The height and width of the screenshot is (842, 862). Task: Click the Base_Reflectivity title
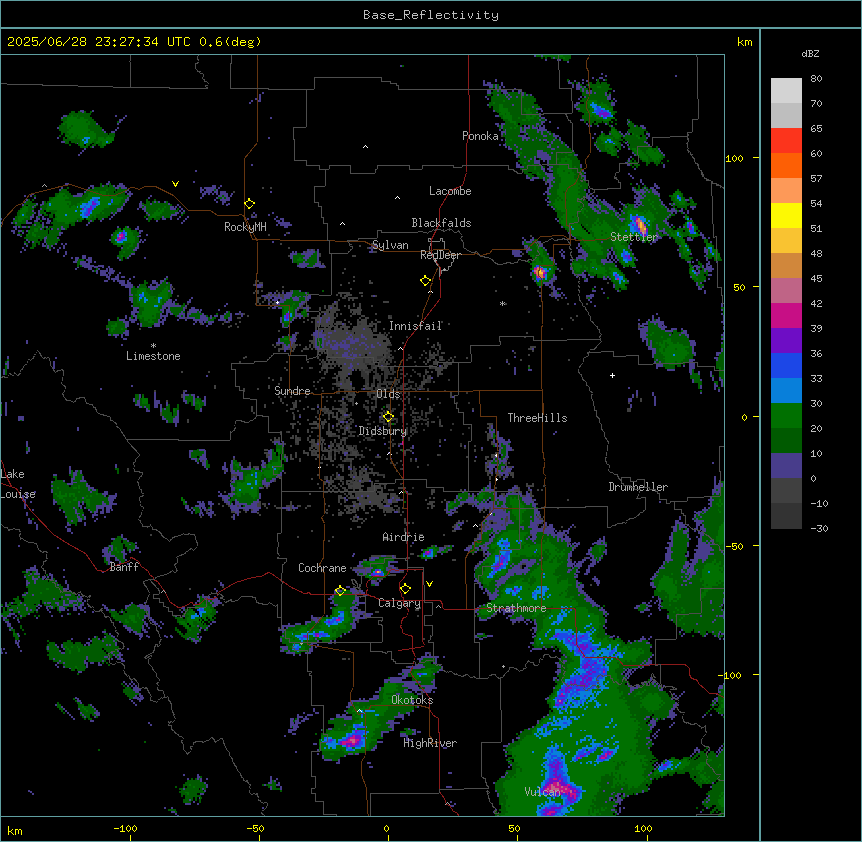click(x=431, y=15)
